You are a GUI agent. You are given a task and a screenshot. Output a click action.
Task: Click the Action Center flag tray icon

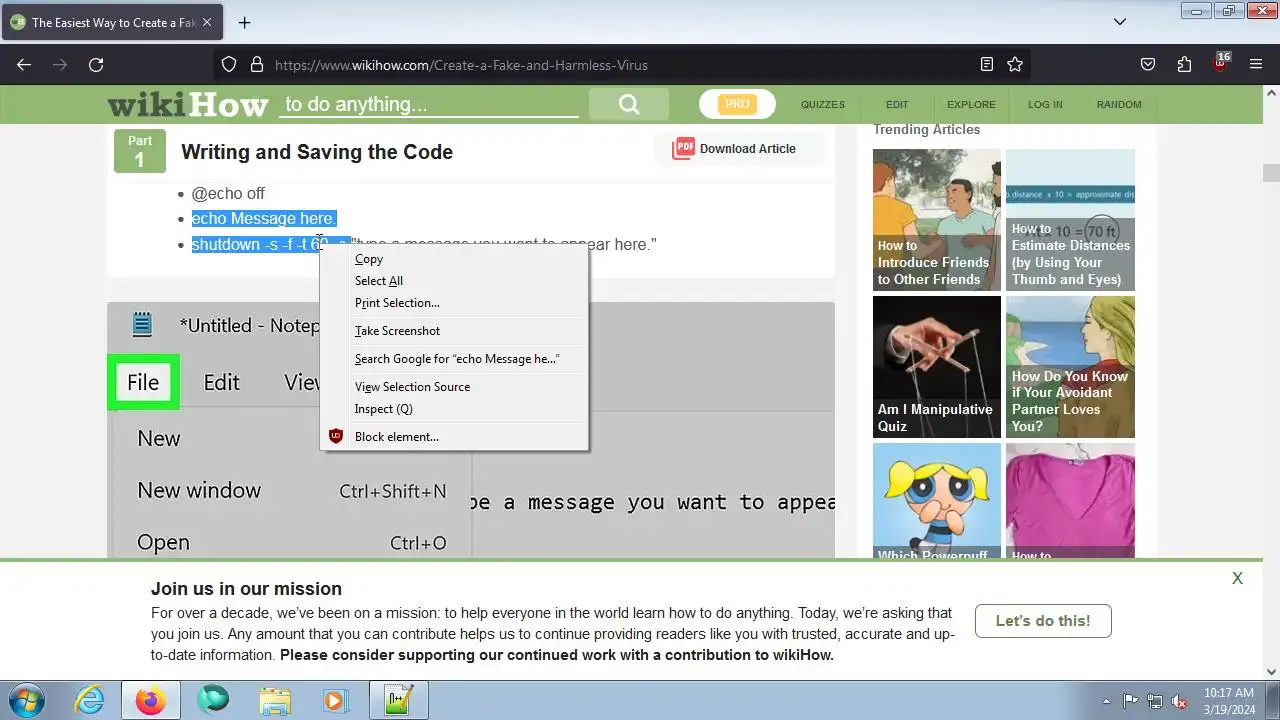click(1131, 701)
